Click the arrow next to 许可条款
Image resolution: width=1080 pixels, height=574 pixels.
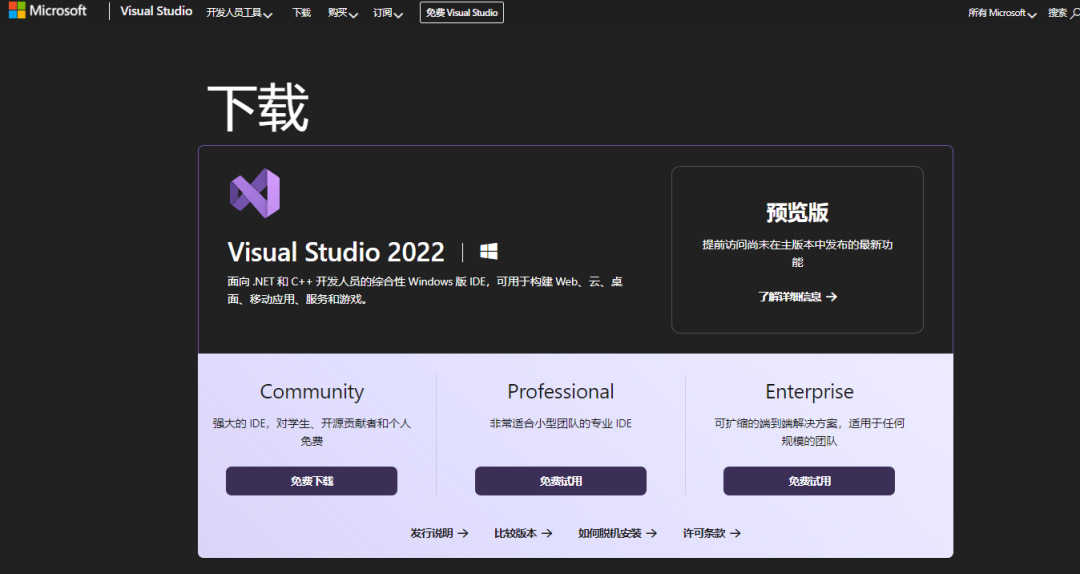click(736, 533)
